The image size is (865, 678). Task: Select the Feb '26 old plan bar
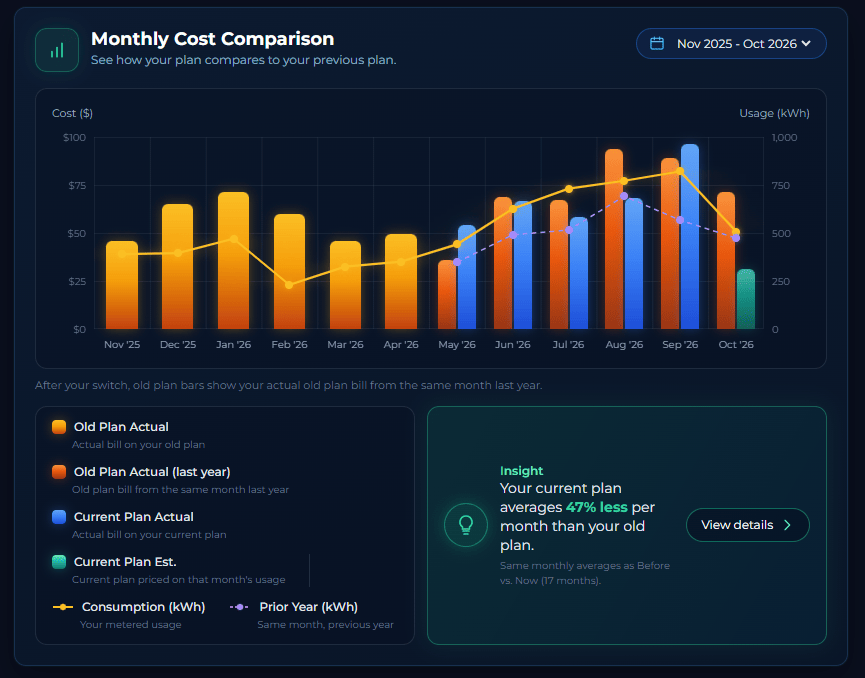289,272
